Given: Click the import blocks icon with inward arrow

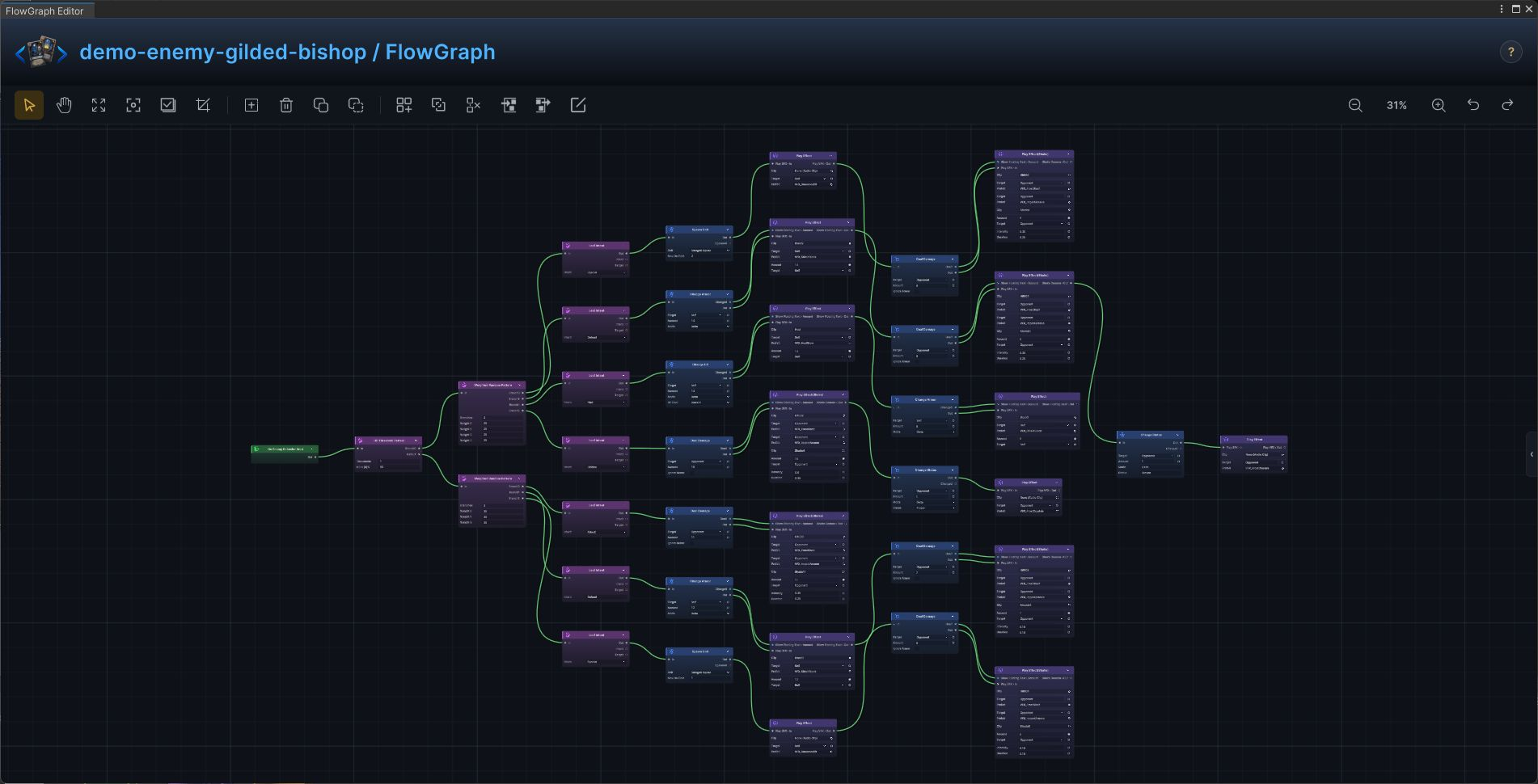Looking at the screenshot, I should coord(509,105).
